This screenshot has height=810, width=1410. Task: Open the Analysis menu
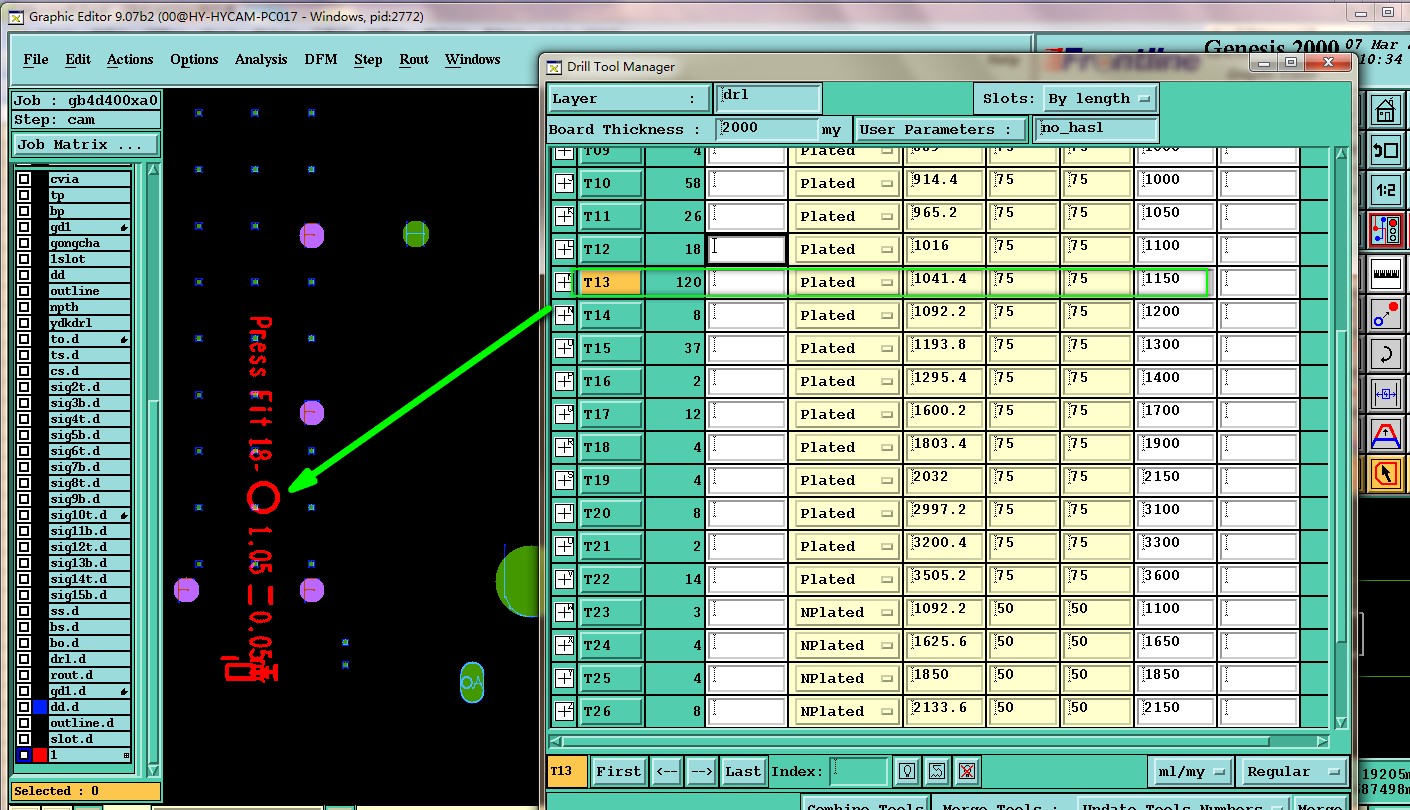[x=261, y=59]
